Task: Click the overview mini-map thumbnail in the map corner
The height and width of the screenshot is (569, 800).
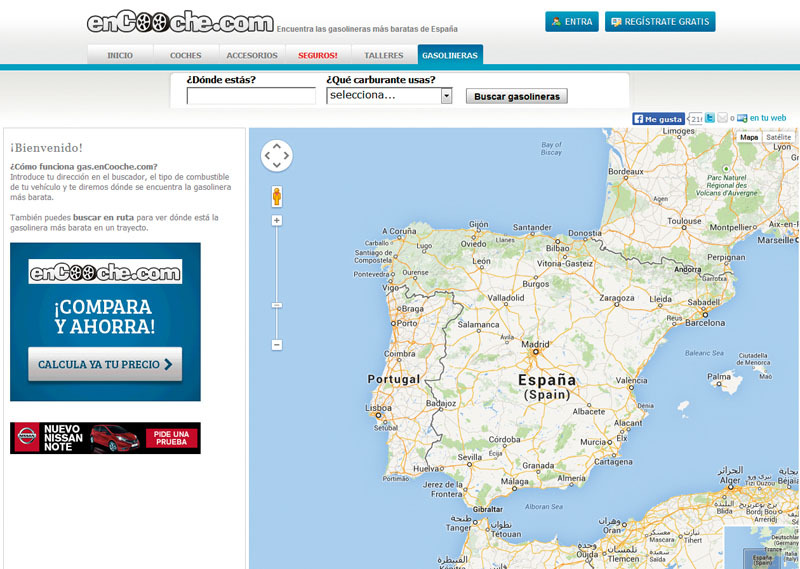Action: click(x=762, y=548)
